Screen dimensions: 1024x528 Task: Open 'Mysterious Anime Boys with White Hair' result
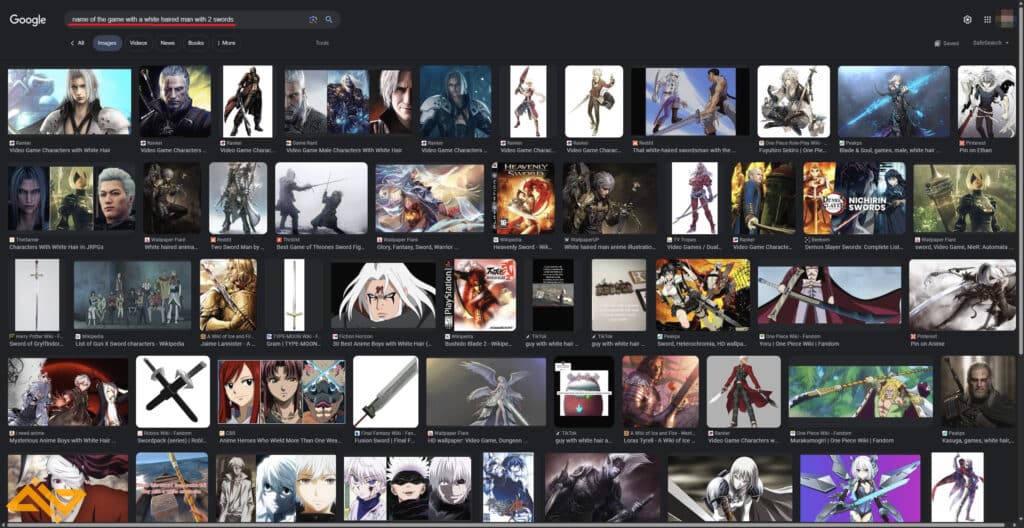click(x=65, y=440)
